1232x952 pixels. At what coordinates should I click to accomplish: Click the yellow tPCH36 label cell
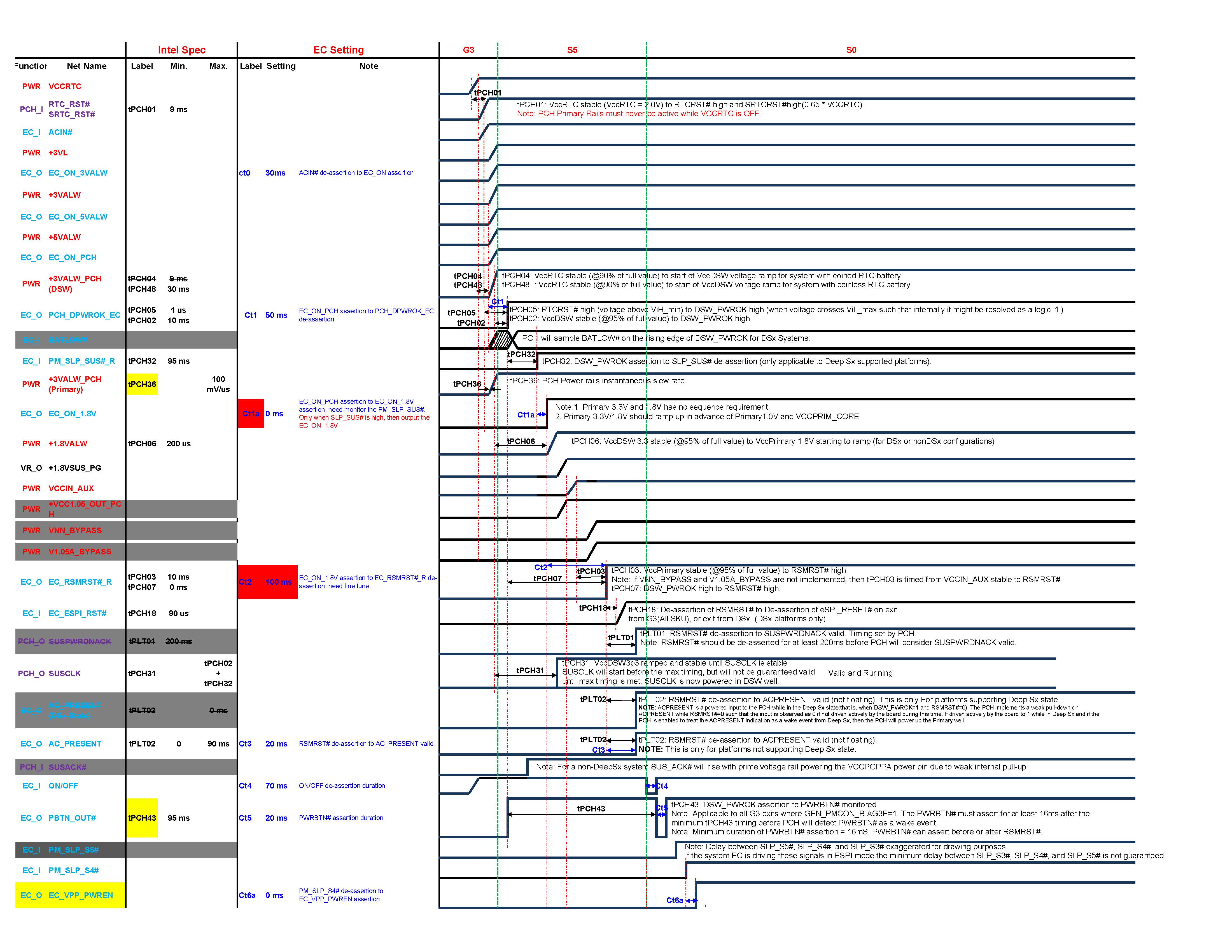[142, 384]
